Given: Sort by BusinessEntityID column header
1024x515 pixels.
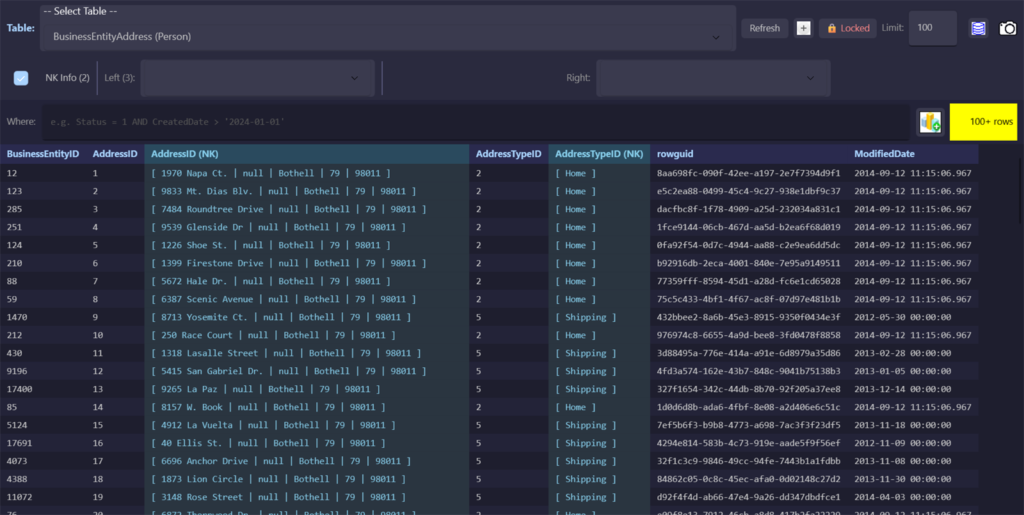Looking at the screenshot, I should (x=43, y=154).
